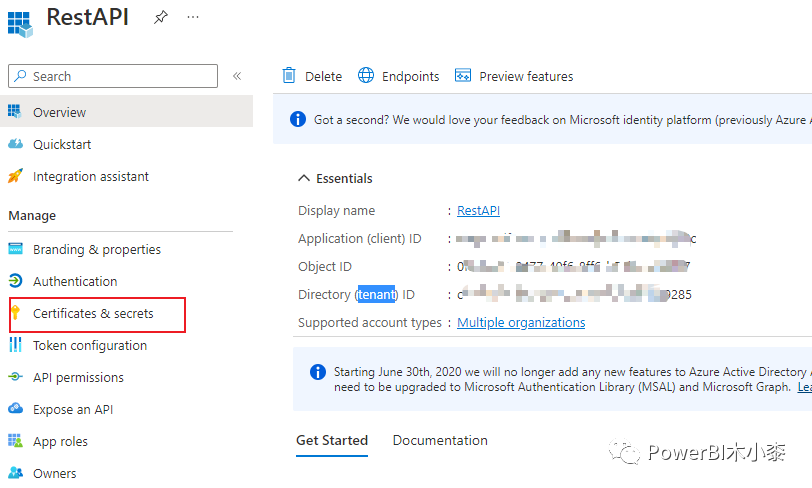Open the Endpoints panel

(399, 76)
